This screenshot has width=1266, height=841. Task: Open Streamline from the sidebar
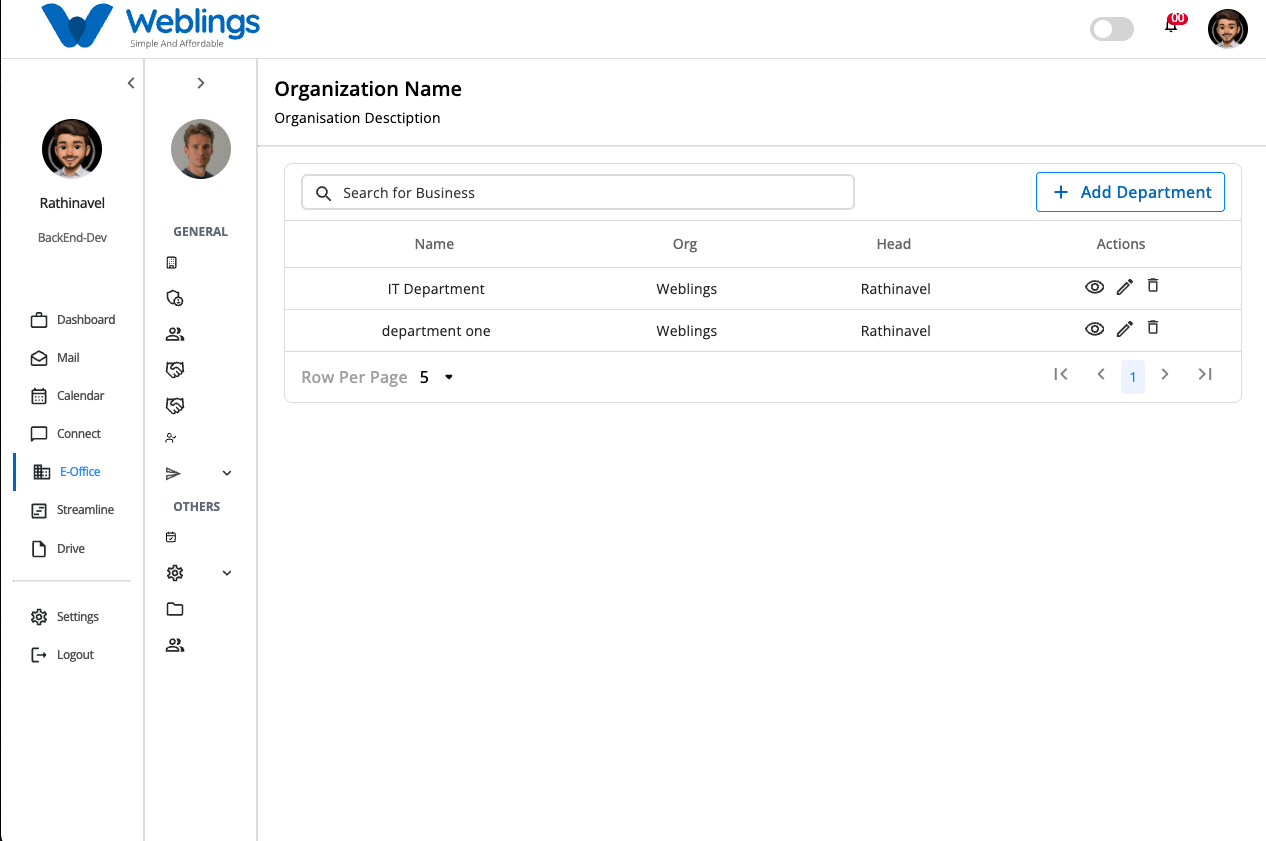point(72,510)
